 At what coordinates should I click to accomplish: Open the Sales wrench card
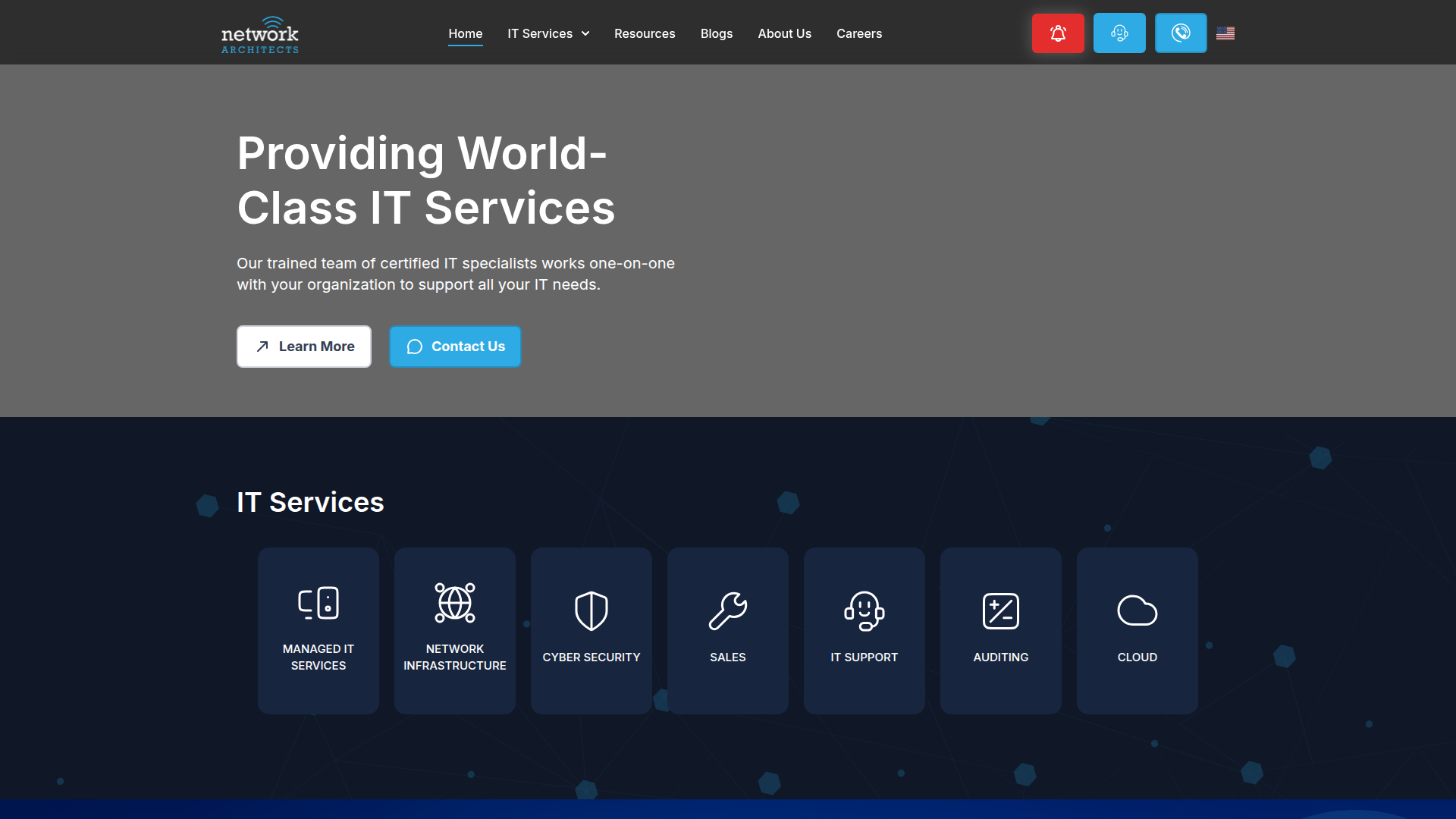point(728,630)
